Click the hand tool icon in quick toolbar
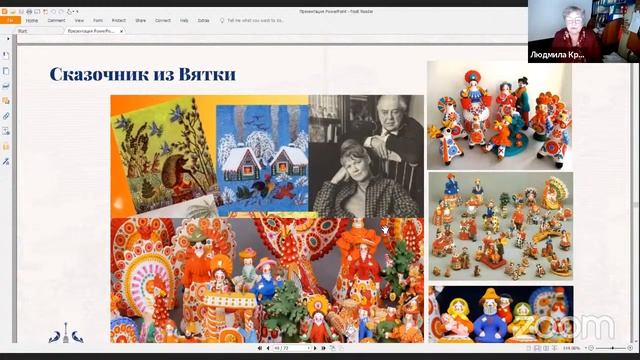640x360 pixels. click(x=69, y=11)
